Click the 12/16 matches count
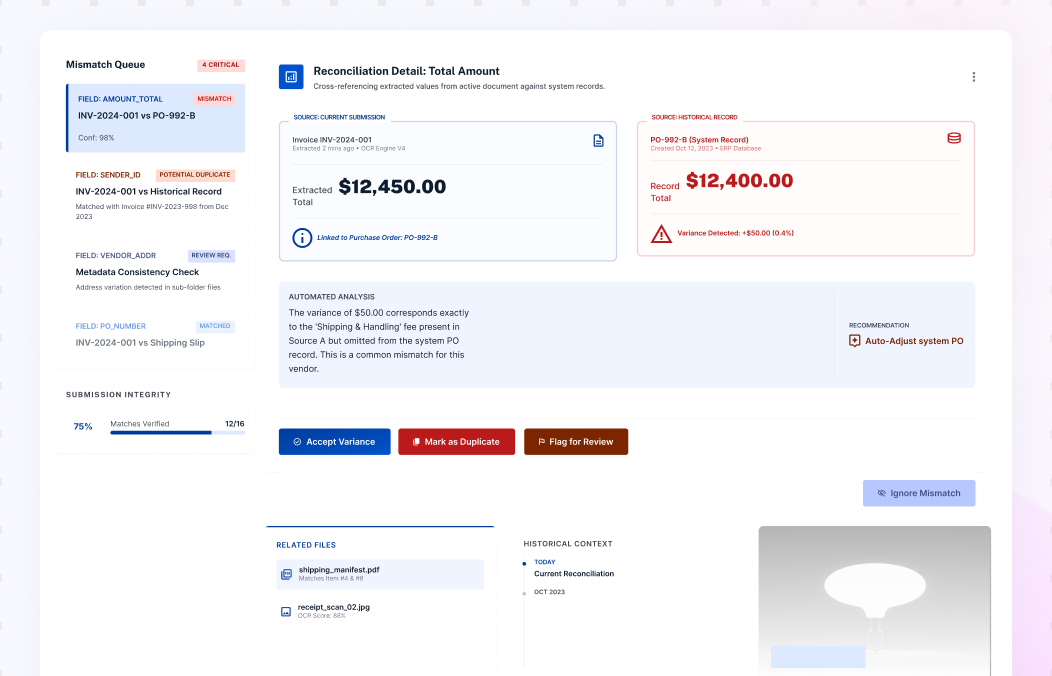The image size is (1052, 676). click(235, 424)
